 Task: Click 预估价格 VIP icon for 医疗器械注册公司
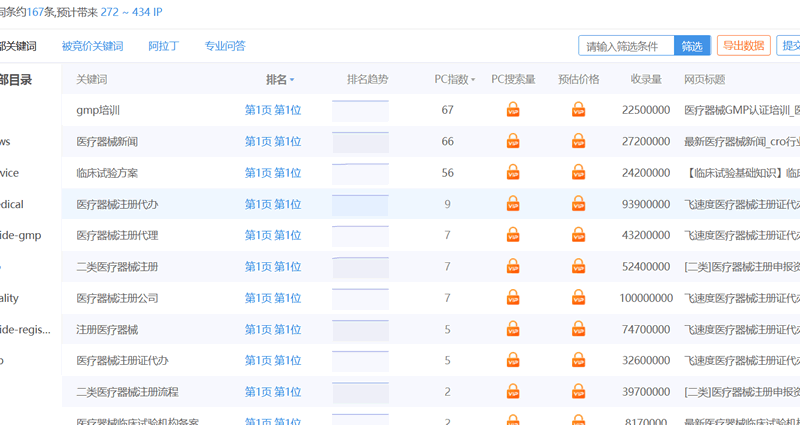coord(578,298)
